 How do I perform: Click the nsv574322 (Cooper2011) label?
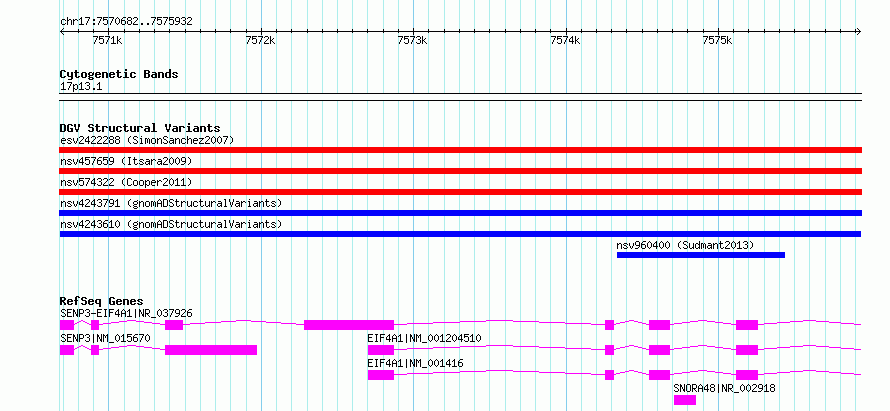point(126,182)
